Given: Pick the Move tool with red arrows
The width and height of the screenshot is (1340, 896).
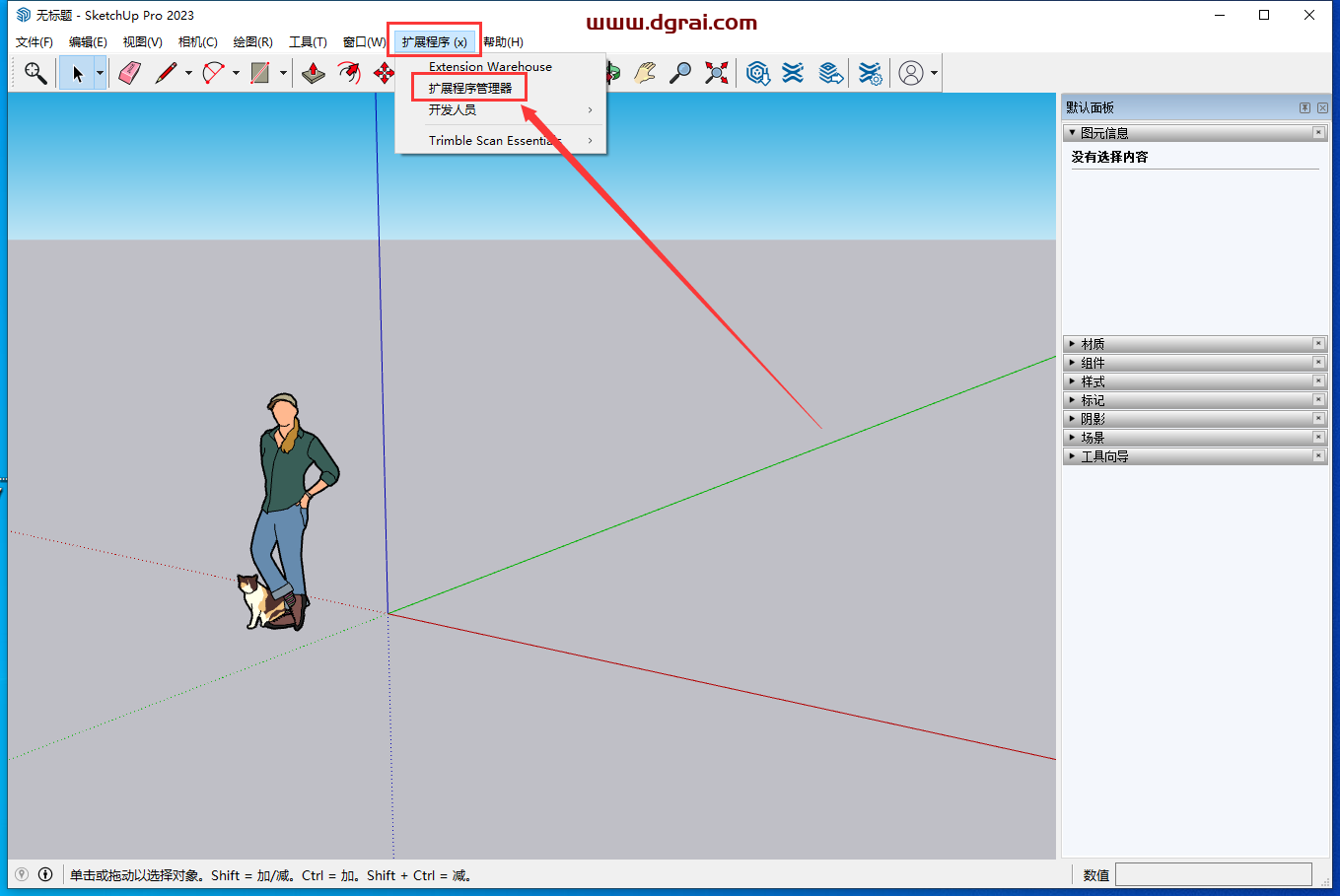Looking at the screenshot, I should click(x=384, y=73).
